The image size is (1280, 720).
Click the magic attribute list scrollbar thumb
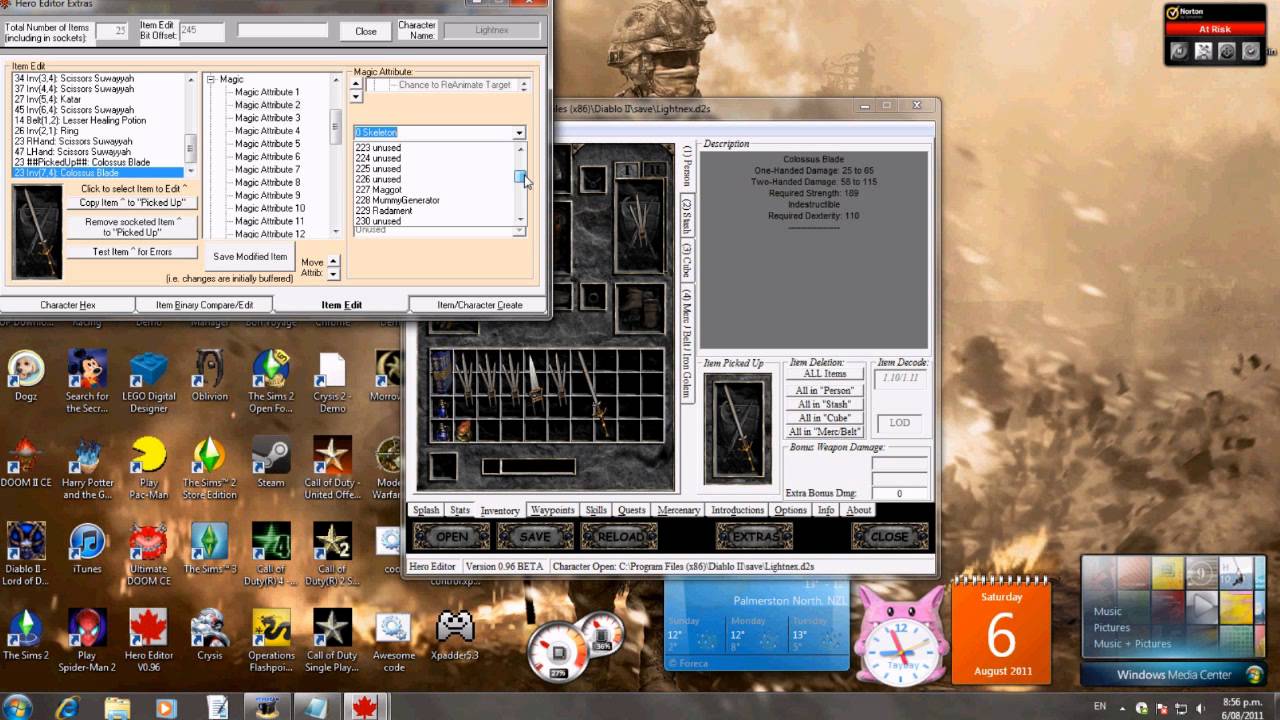coord(520,176)
